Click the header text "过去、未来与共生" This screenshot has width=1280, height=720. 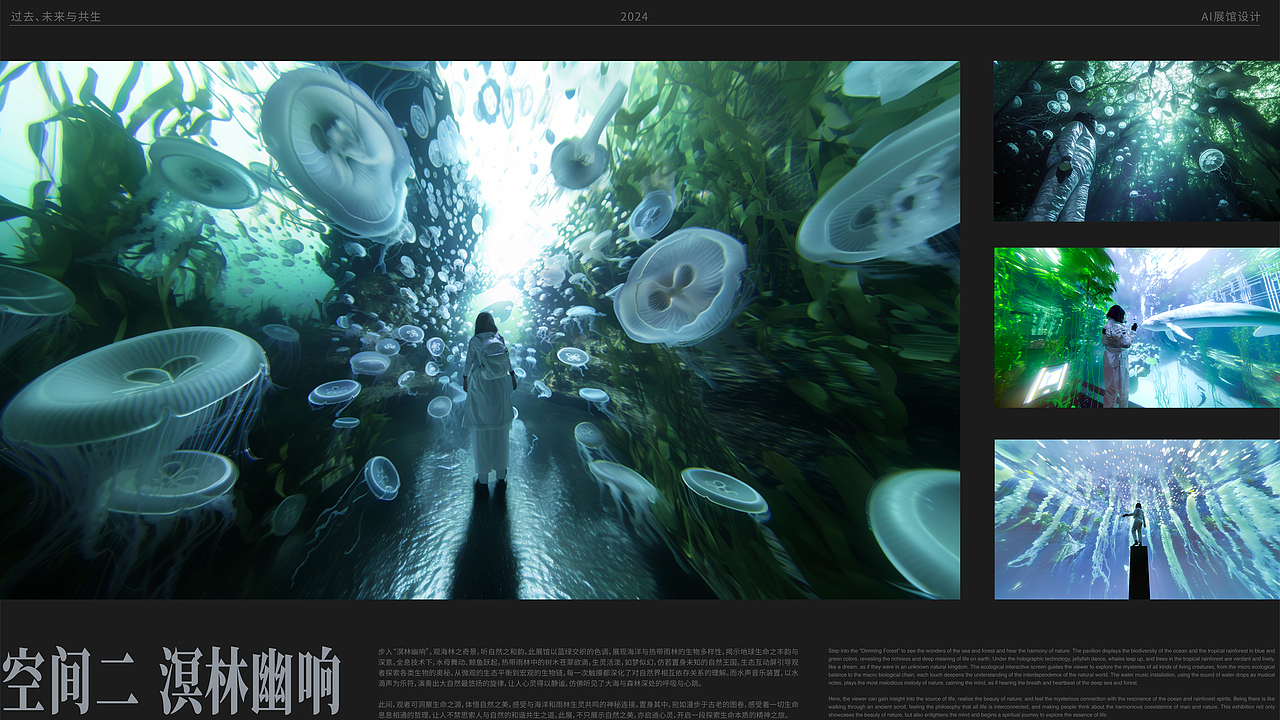(x=55, y=17)
